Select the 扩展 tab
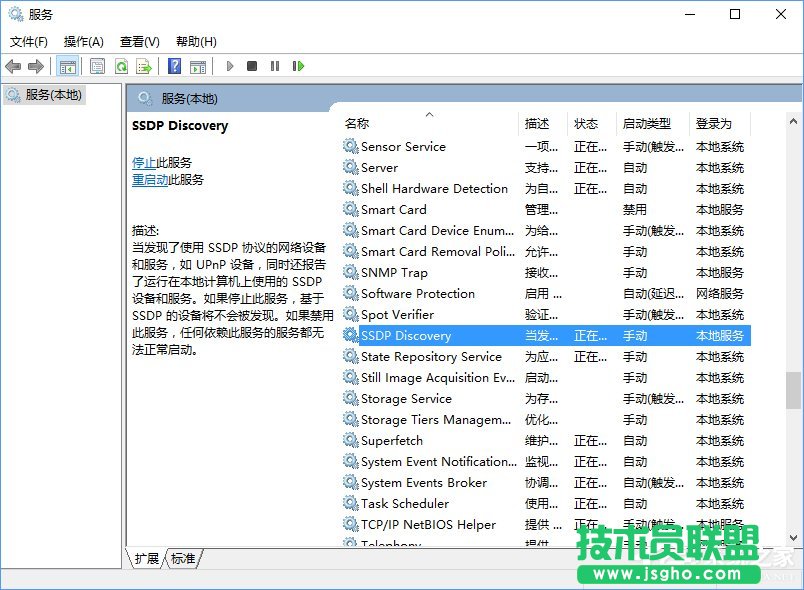This screenshot has height=590, width=804. (x=147, y=560)
